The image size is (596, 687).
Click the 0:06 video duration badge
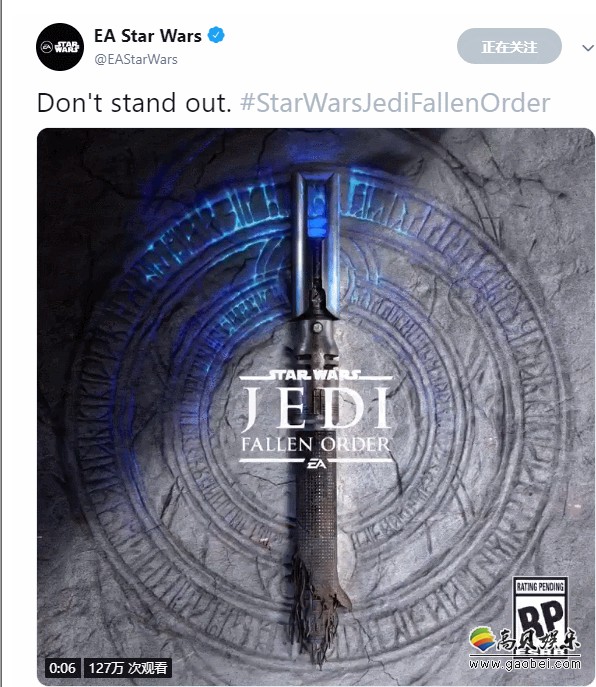coord(62,668)
